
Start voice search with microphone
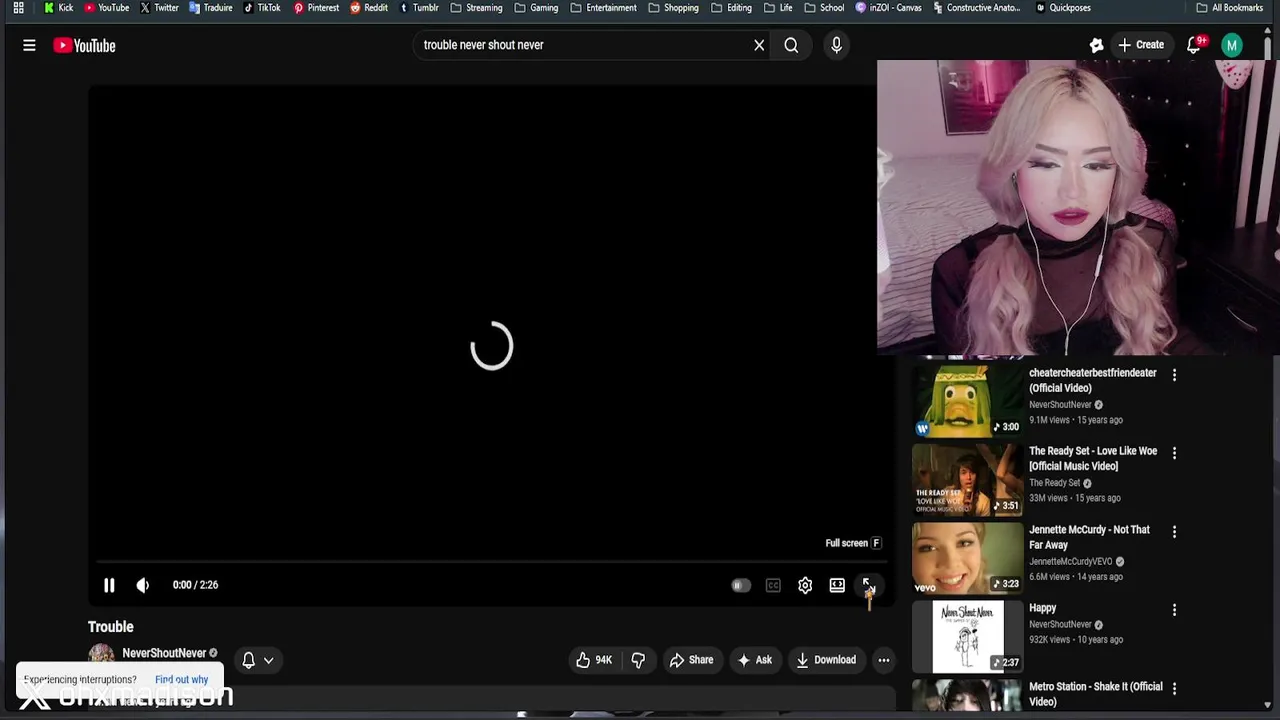[836, 45]
